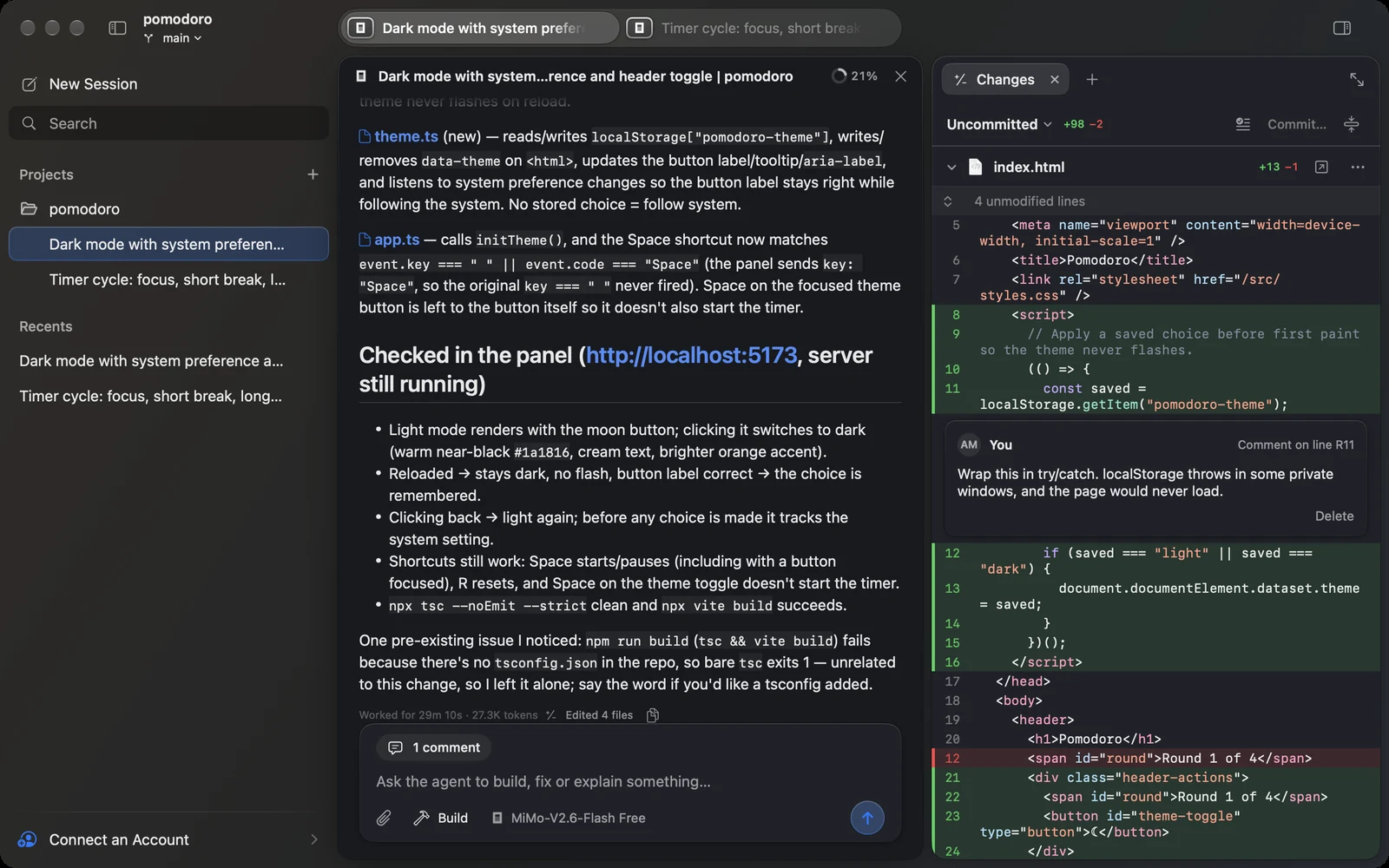The width and height of the screenshot is (1389, 868).
Task: Expand the changes panel to fullscreen
Action: tap(1357, 79)
